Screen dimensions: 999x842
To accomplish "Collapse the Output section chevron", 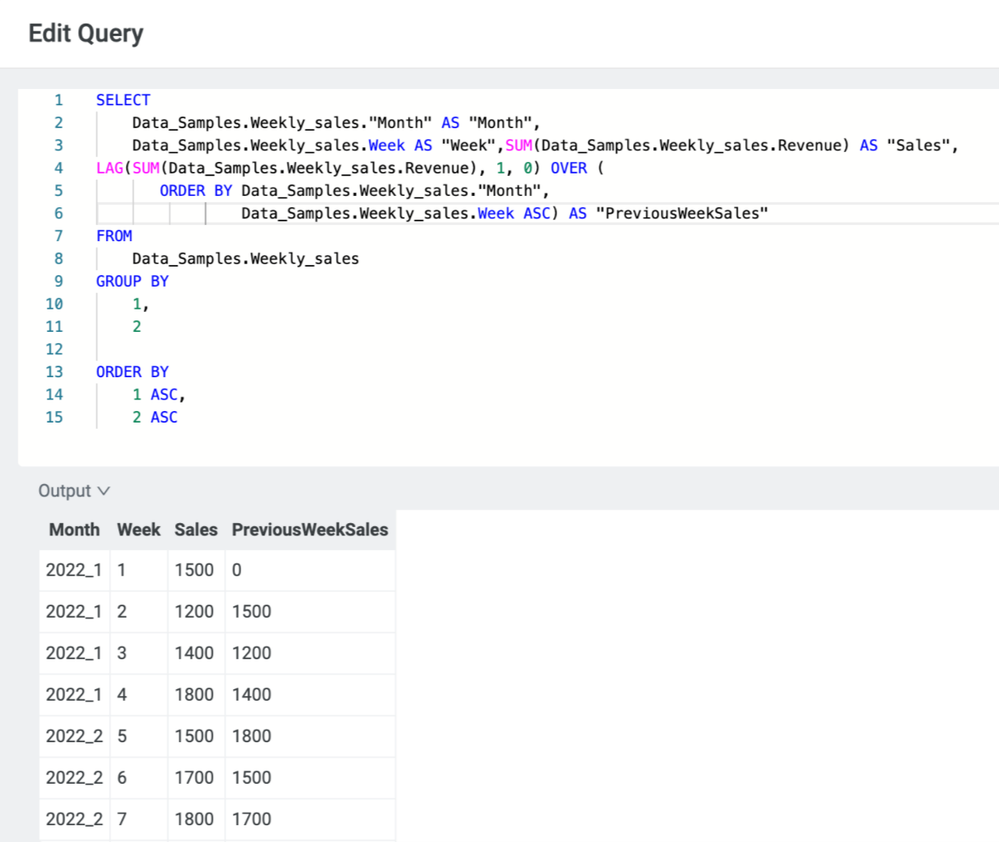I will (103, 491).
